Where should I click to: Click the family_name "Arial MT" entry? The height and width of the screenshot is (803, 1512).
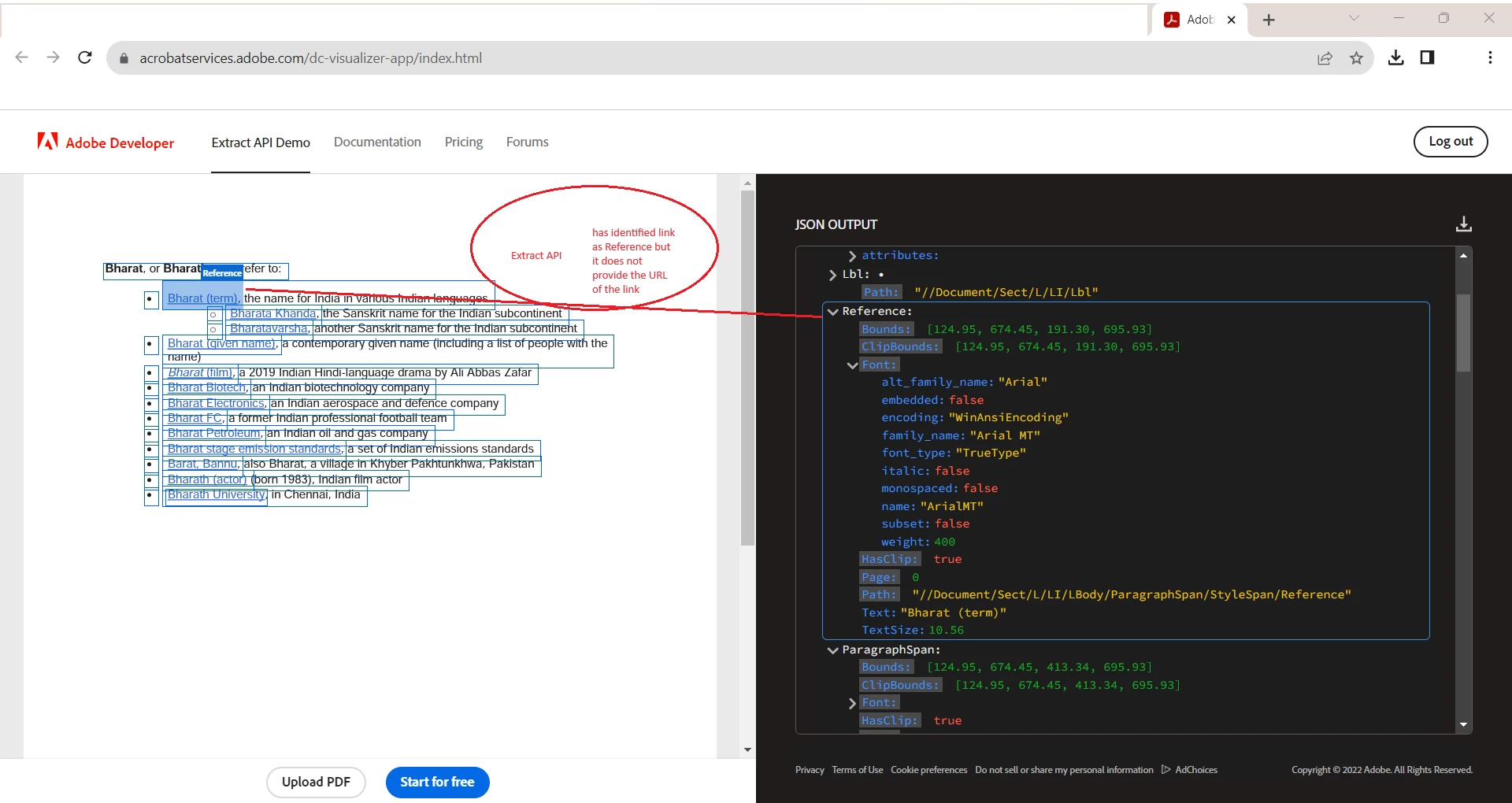(x=961, y=435)
